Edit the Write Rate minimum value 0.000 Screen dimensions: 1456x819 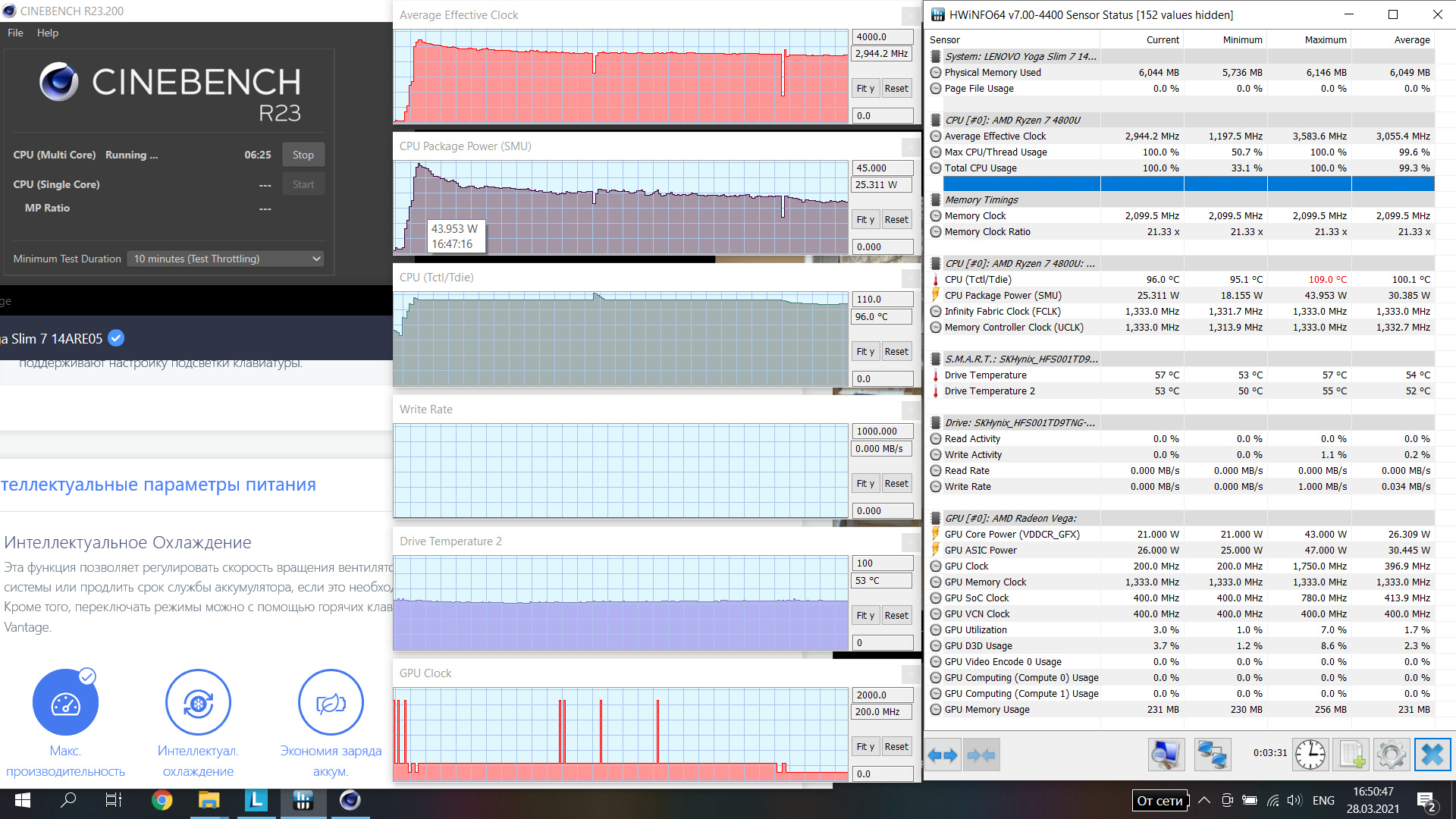883,511
